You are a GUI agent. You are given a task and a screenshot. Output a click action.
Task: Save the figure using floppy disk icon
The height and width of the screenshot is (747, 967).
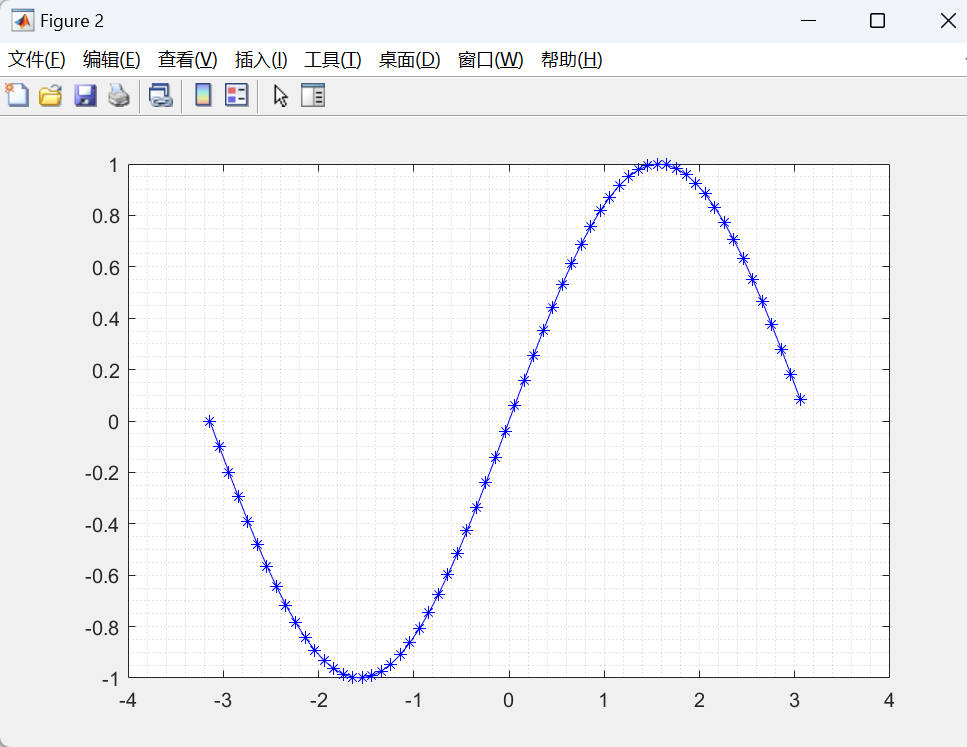85,96
